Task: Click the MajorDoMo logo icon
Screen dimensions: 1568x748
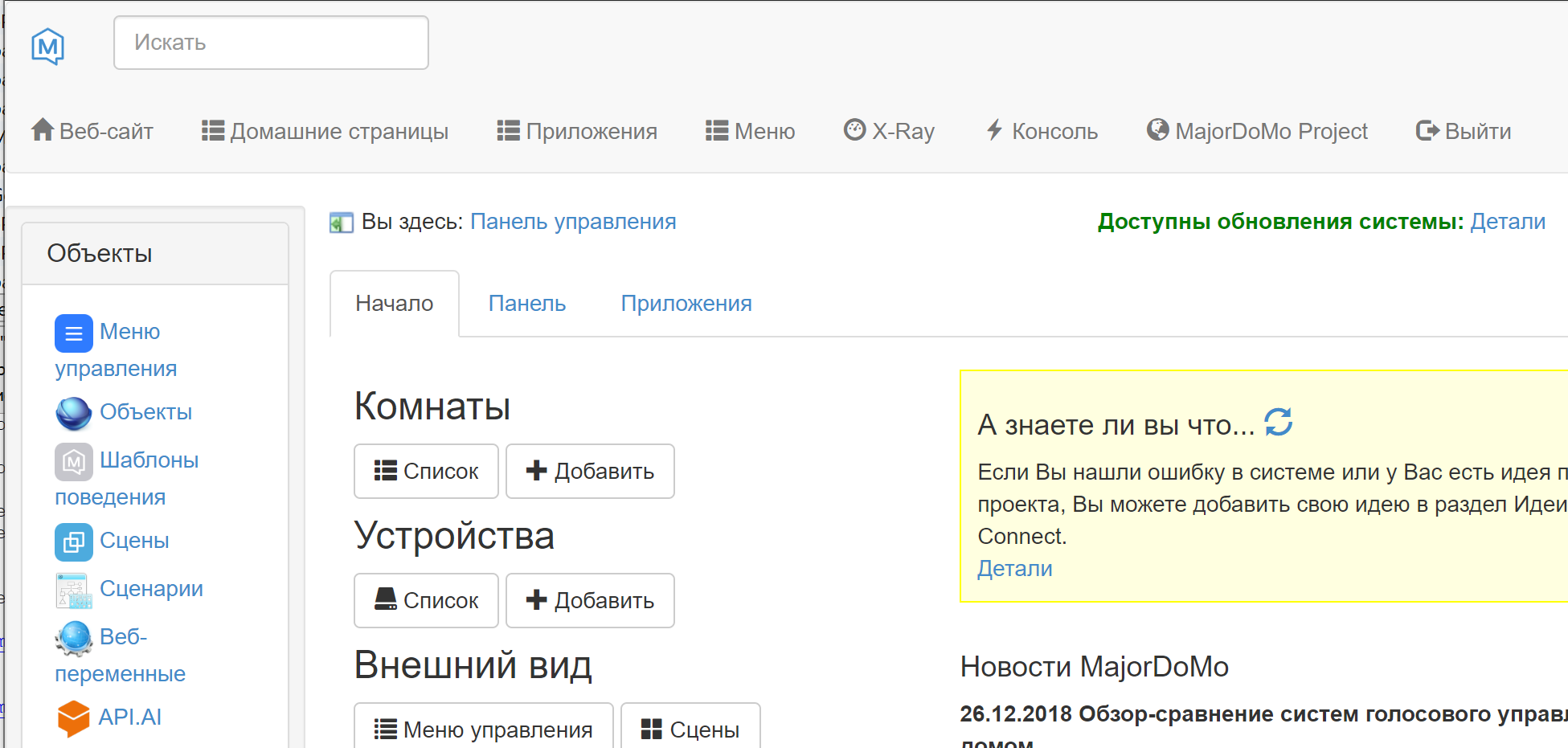Action: click(48, 46)
